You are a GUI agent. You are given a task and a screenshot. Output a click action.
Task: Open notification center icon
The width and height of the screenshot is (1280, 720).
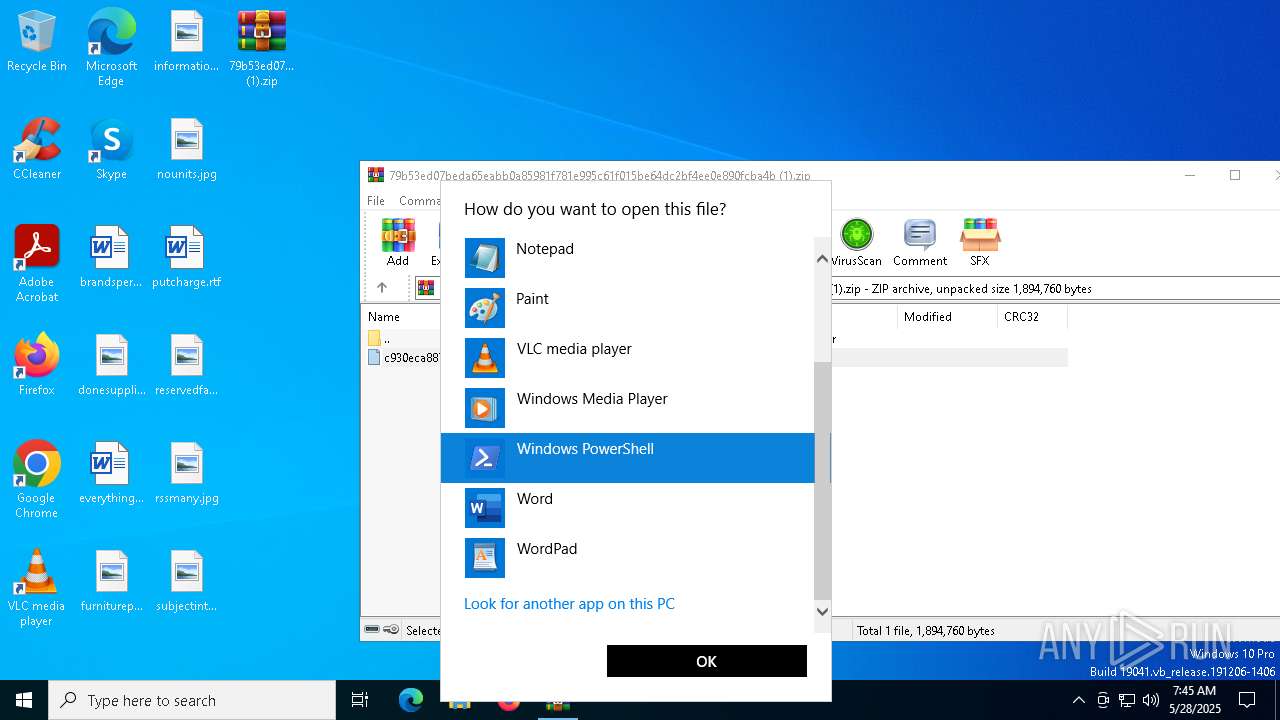tap(1247, 700)
